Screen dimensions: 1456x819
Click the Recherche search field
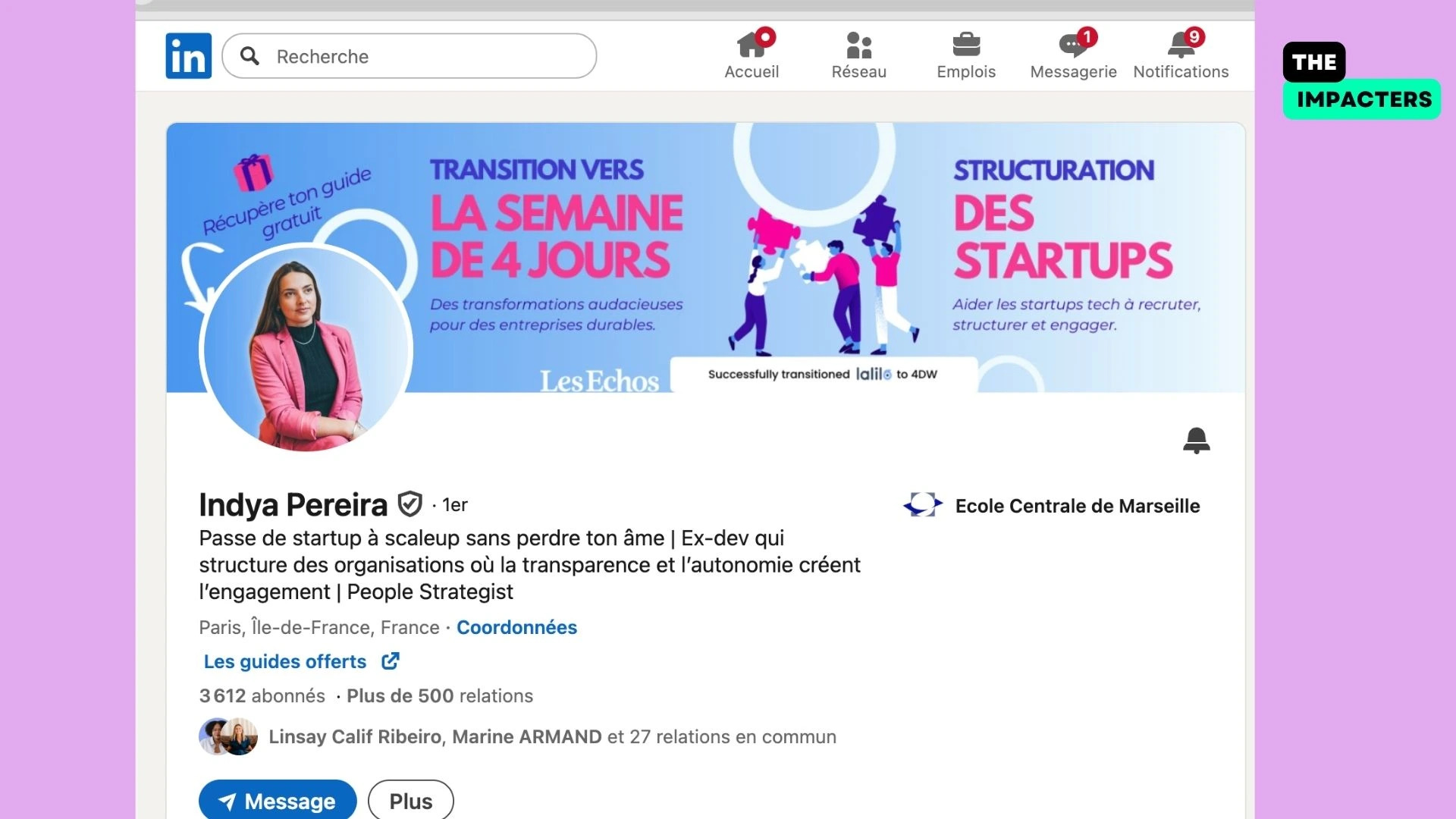click(409, 56)
